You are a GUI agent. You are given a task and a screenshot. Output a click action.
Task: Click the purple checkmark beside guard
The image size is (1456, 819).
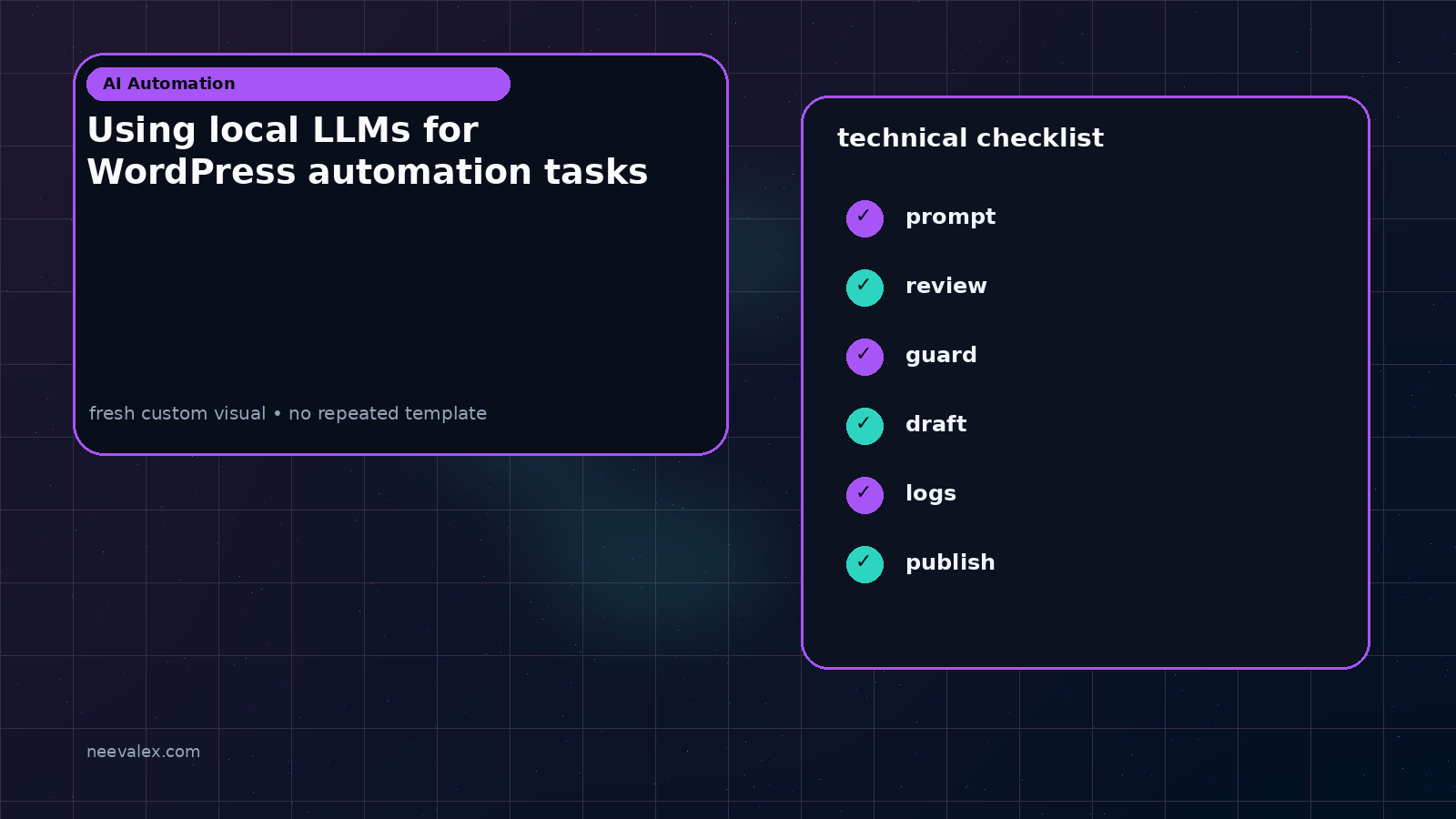coord(864,357)
